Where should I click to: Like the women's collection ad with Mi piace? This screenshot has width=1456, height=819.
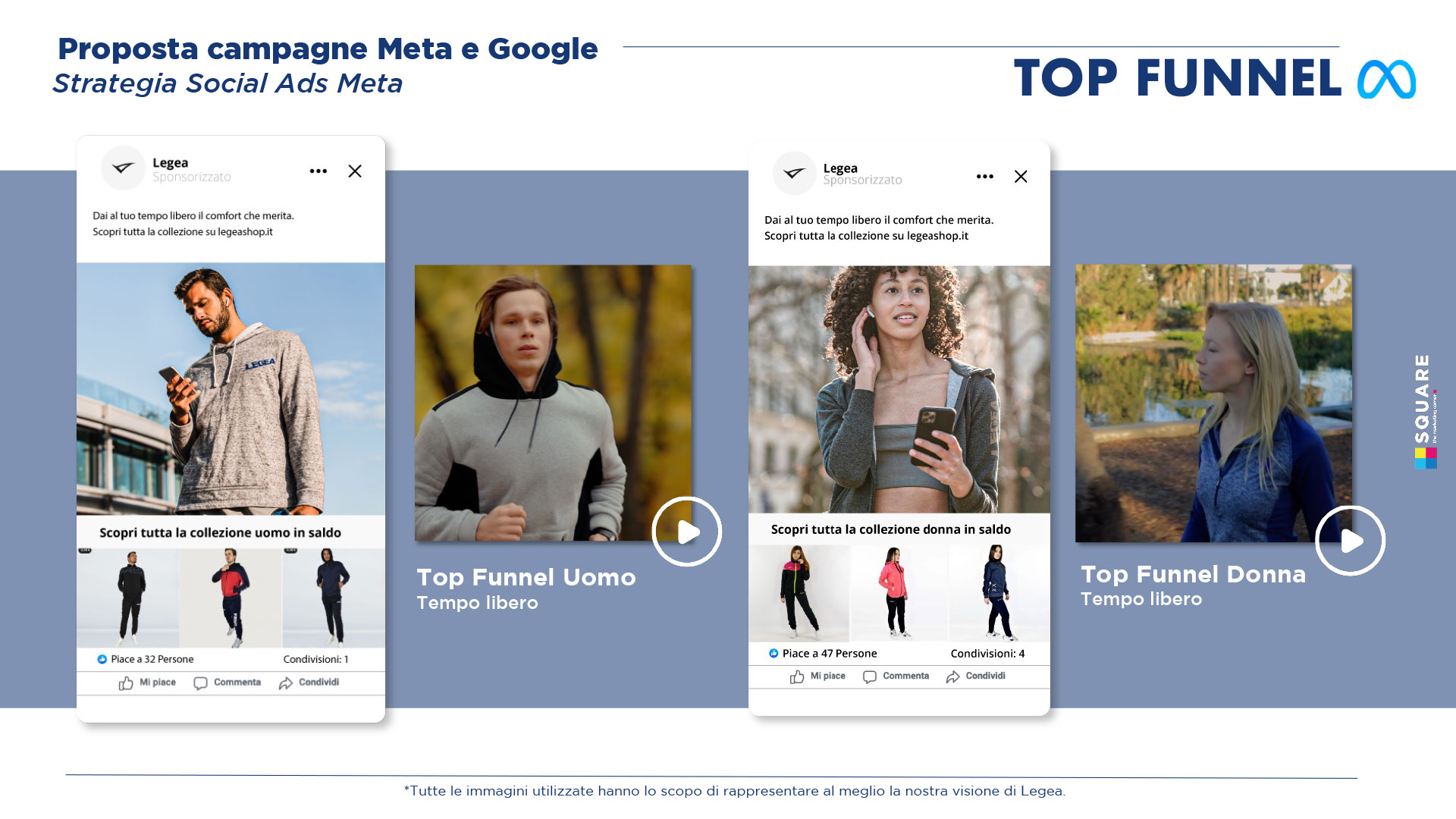point(817,676)
